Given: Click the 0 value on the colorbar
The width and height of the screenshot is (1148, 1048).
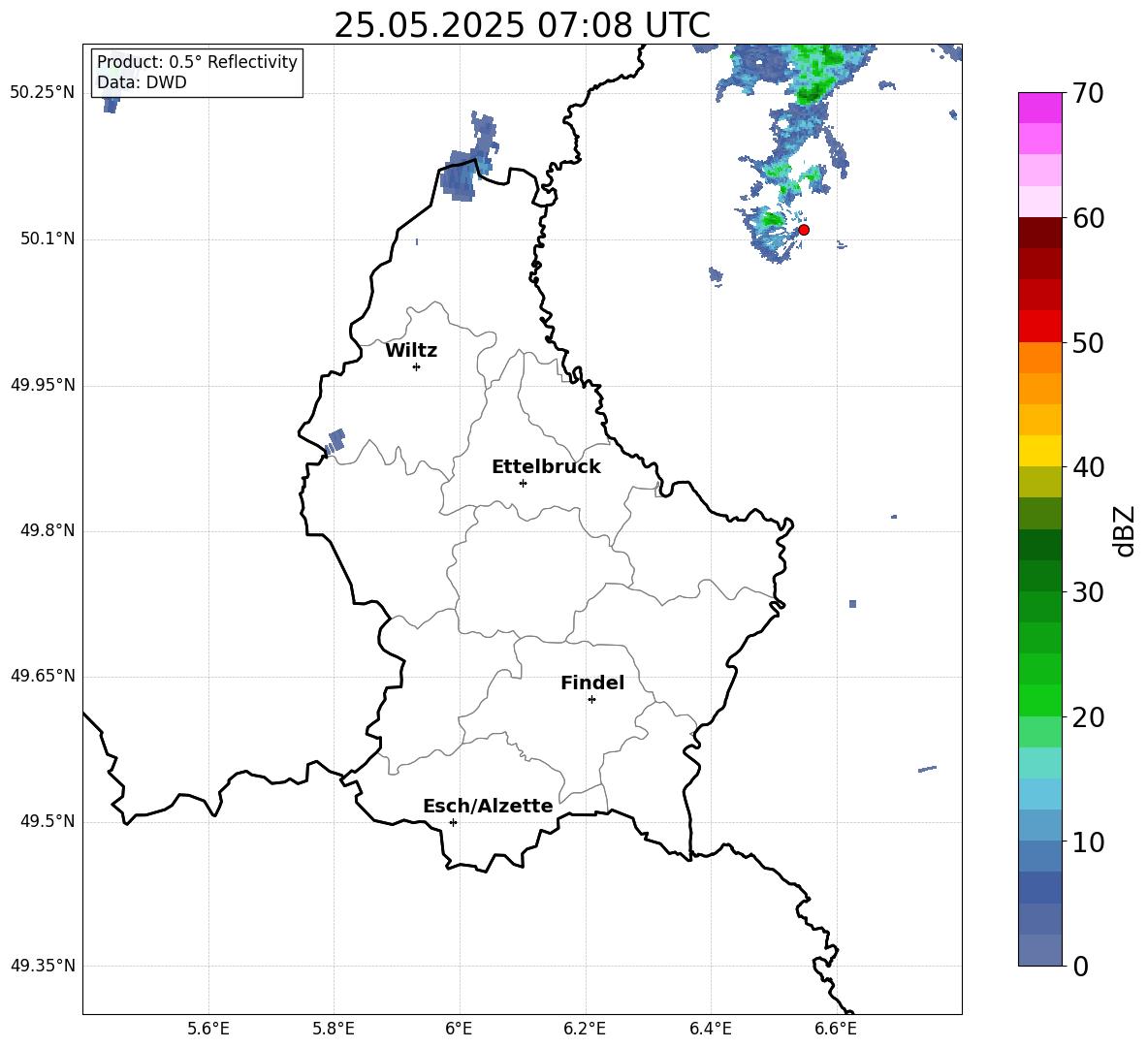Looking at the screenshot, I should [1080, 967].
